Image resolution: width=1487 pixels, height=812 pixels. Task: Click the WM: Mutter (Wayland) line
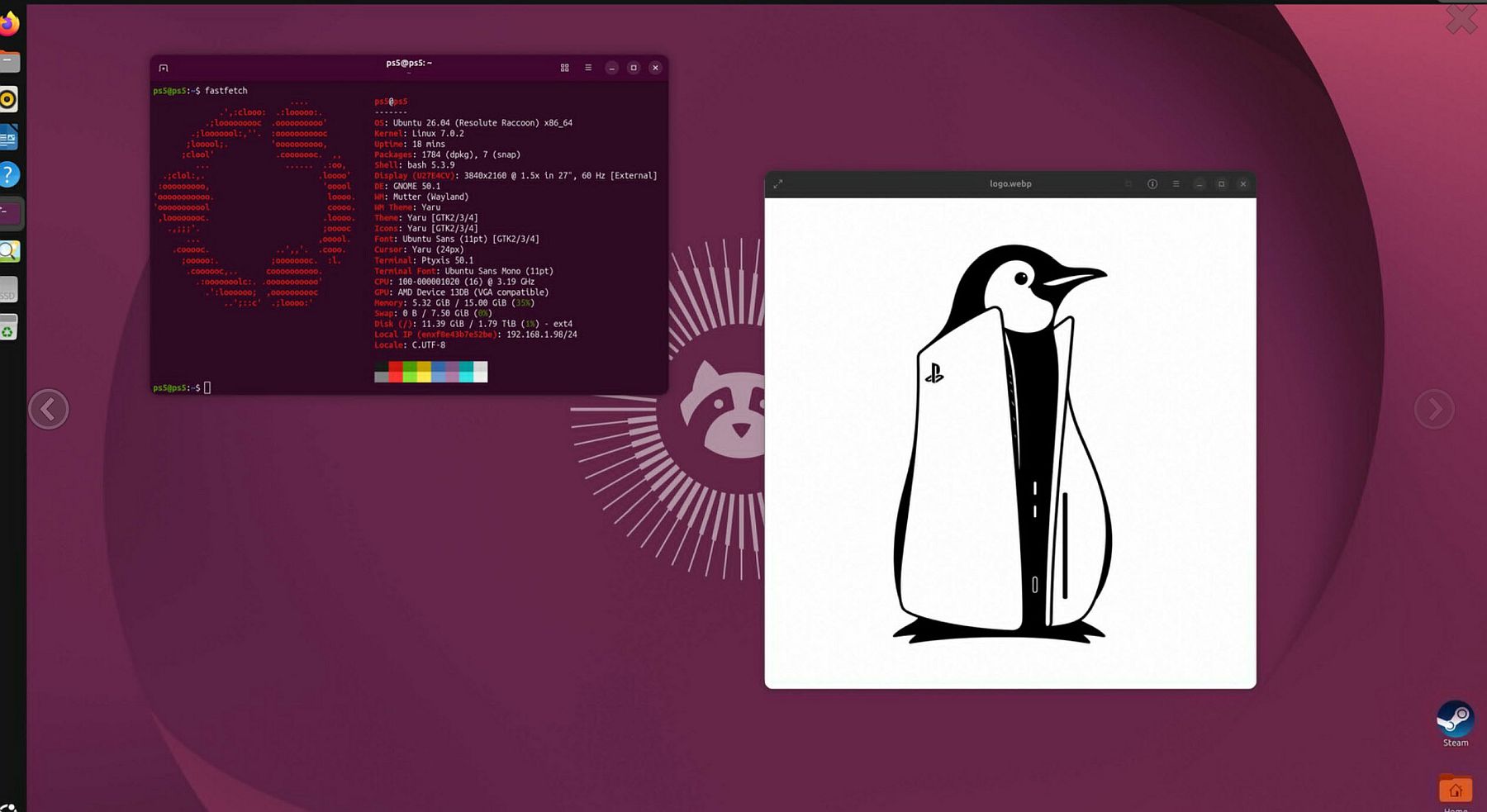421,197
